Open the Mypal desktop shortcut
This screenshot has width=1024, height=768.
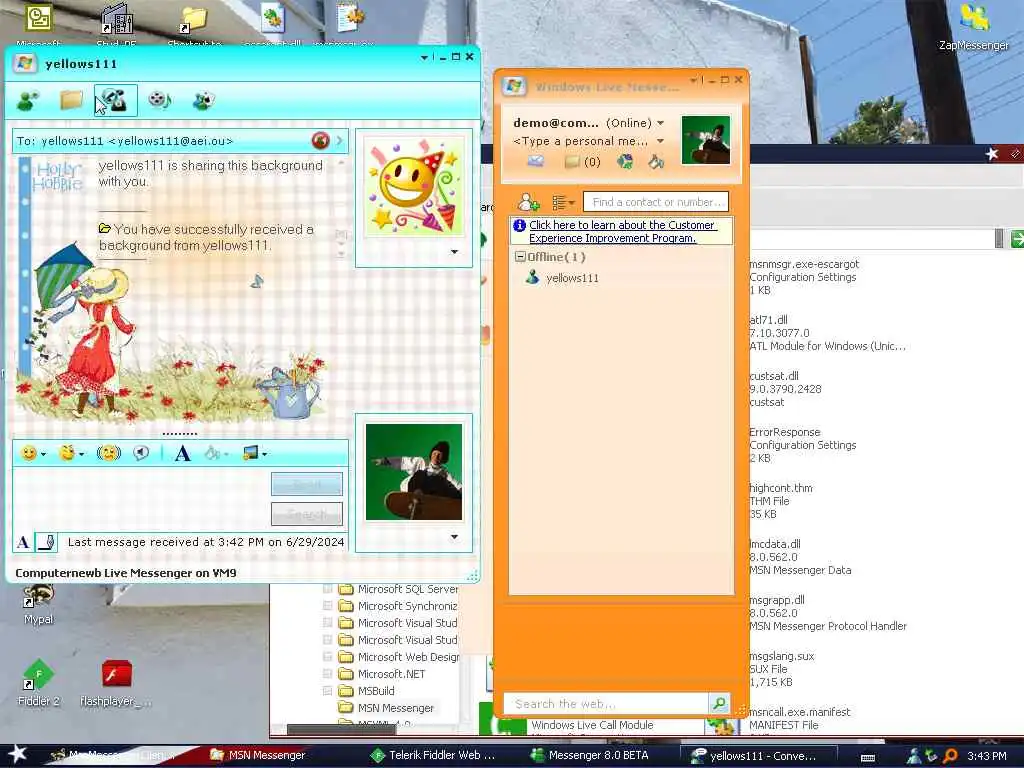pos(39,605)
